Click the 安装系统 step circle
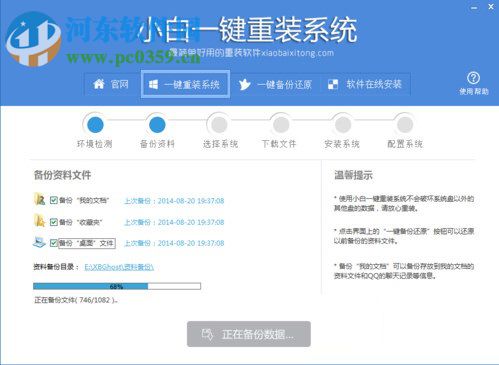499x365 pixels. point(343,125)
